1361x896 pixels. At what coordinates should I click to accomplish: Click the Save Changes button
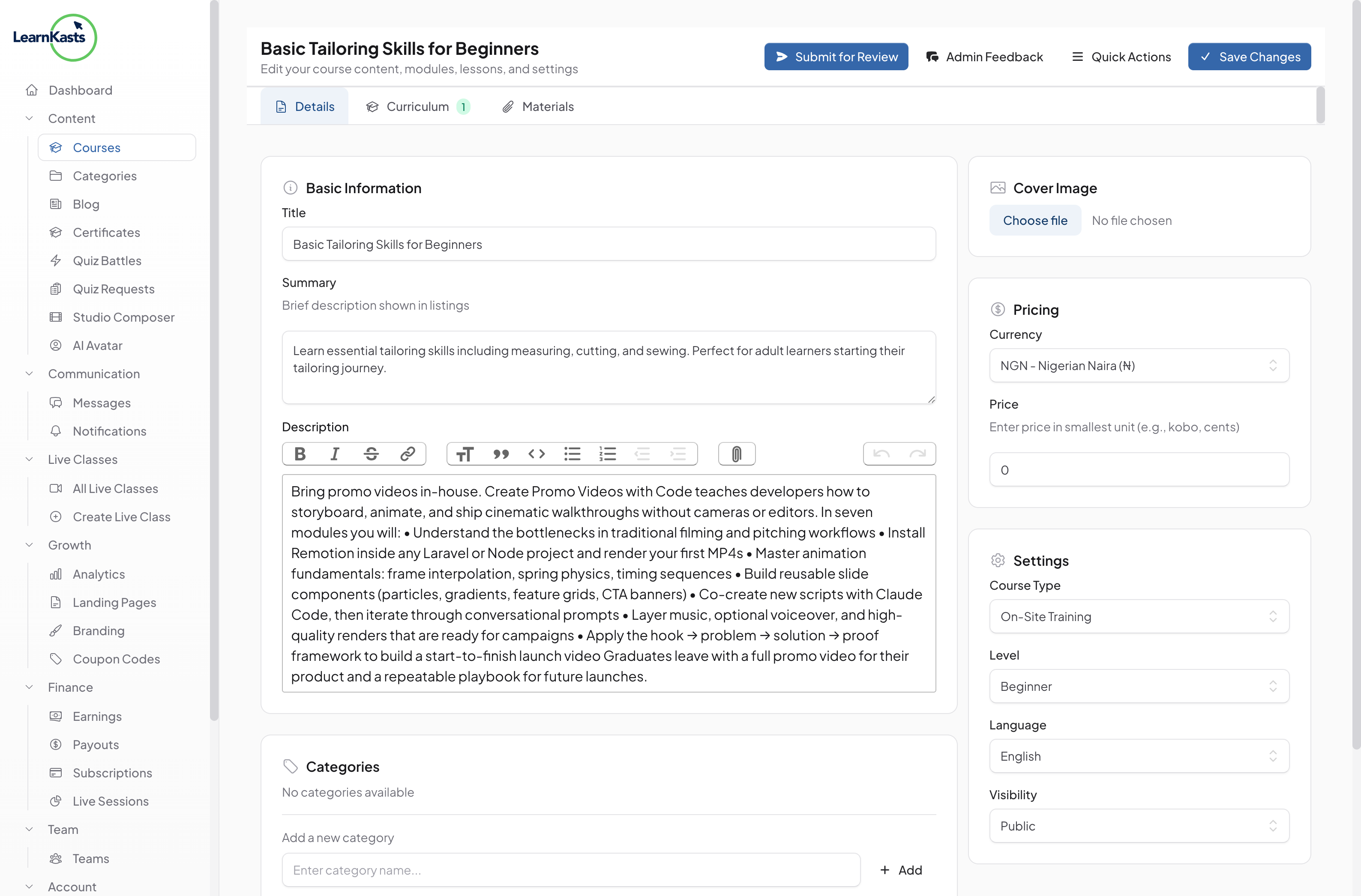(1249, 57)
